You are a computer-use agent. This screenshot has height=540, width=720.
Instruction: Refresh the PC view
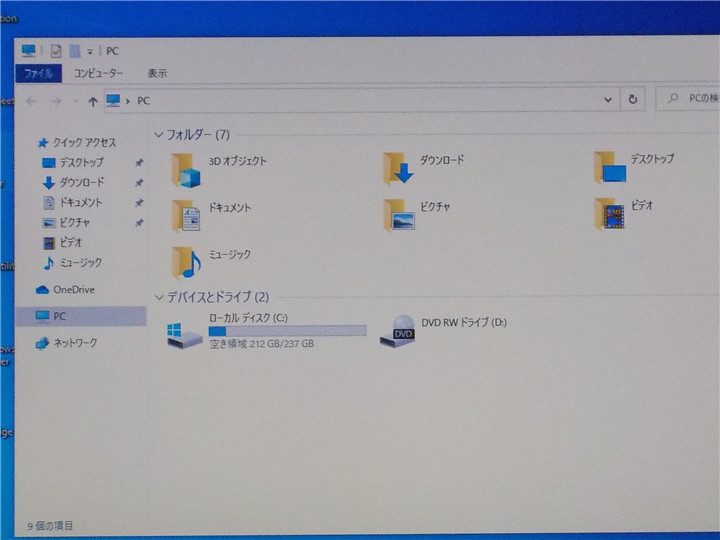[x=633, y=99]
